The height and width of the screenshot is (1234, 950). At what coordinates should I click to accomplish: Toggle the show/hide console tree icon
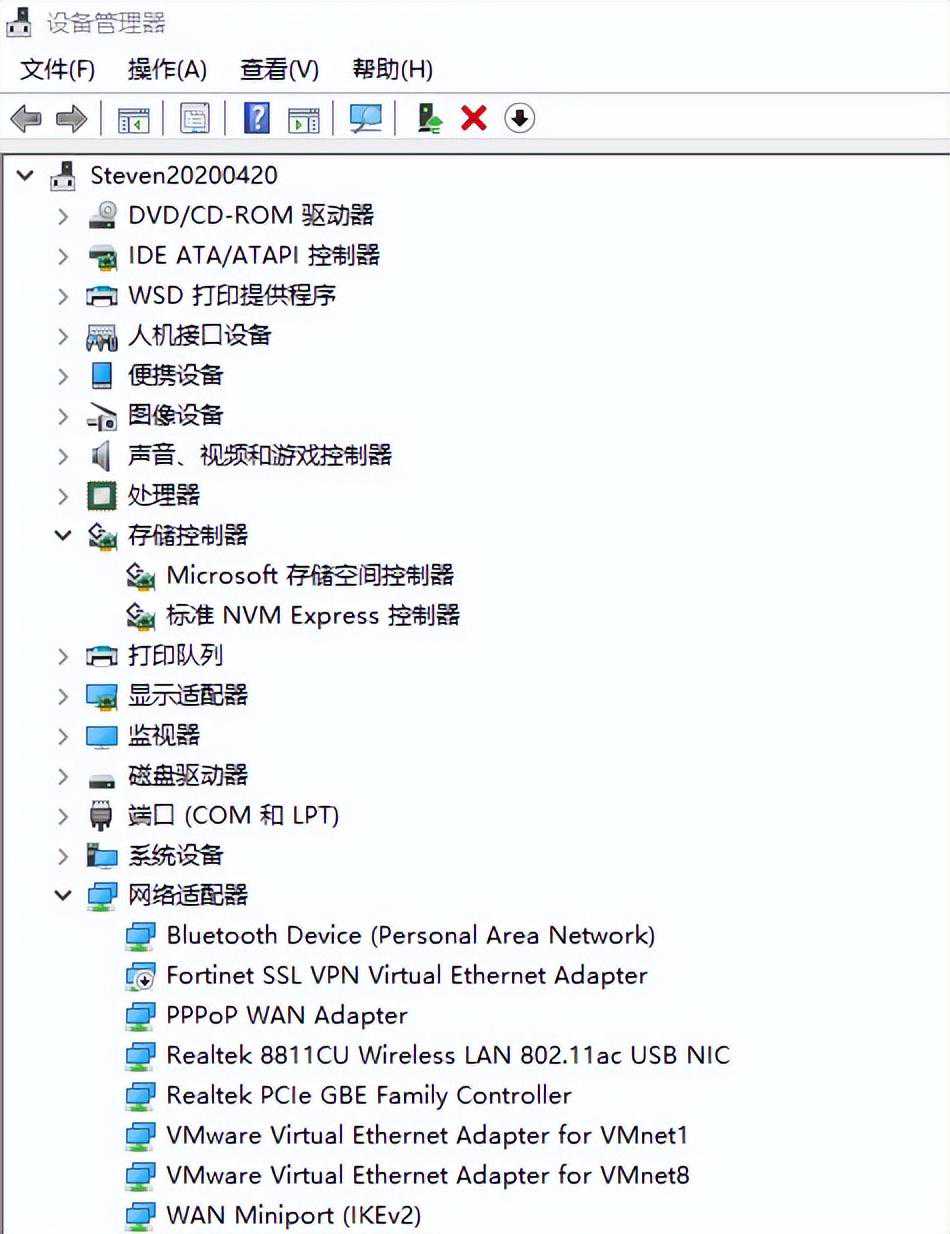tap(134, 119)
